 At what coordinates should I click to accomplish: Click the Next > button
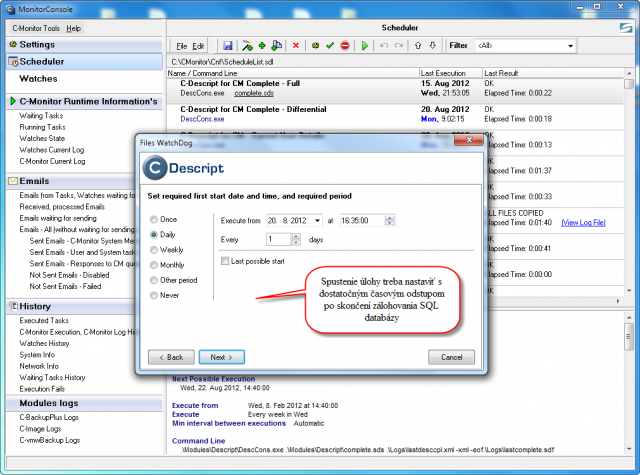pos(222,357)
